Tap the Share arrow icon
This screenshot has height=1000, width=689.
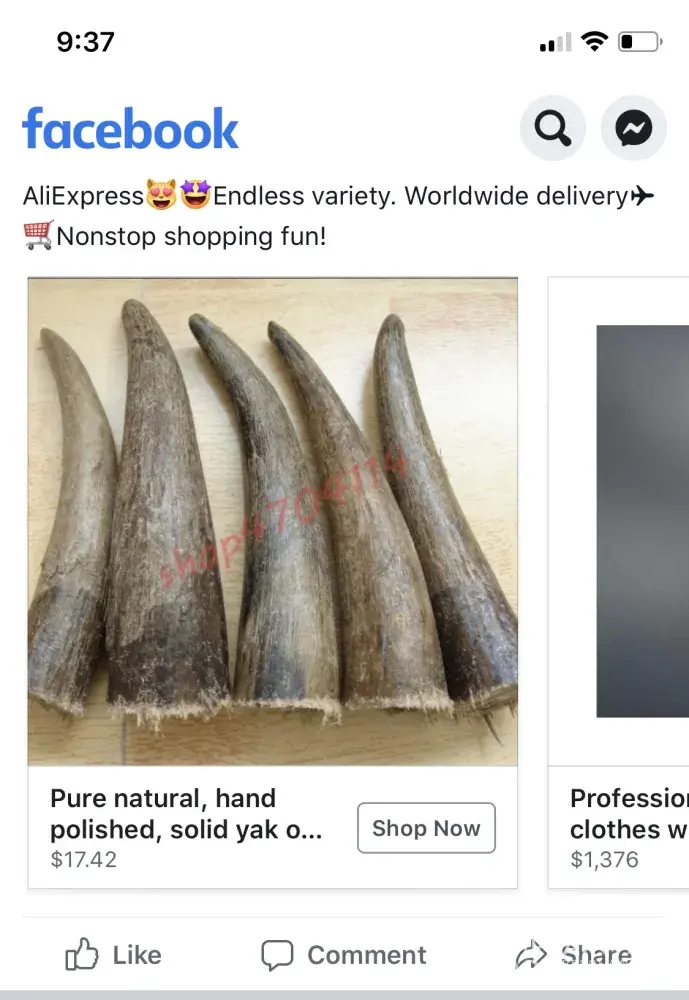[531, 954]
